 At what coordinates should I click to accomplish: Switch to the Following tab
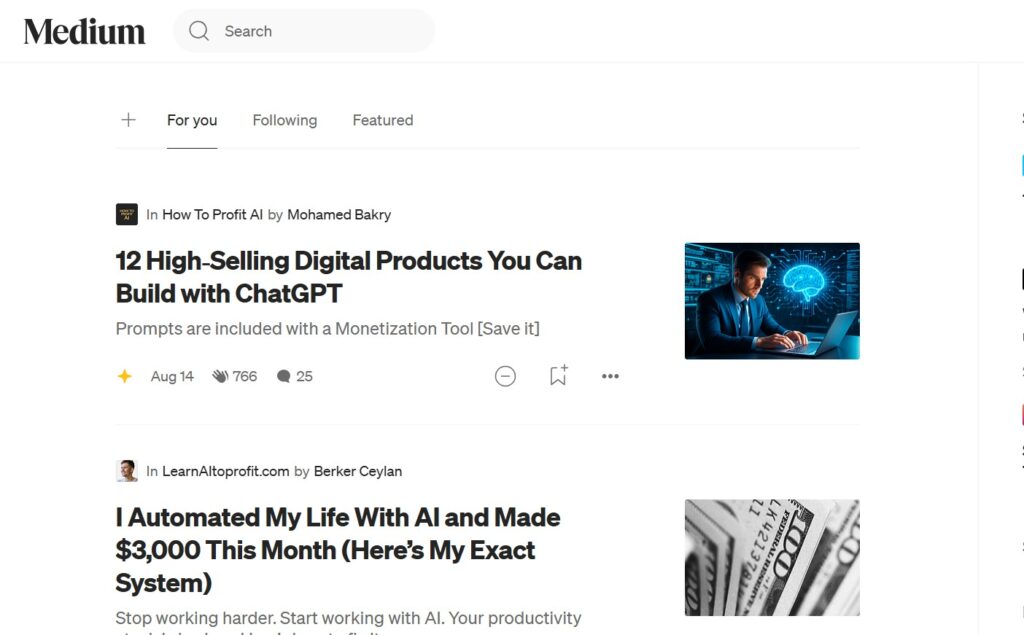(x=284, y=120)
